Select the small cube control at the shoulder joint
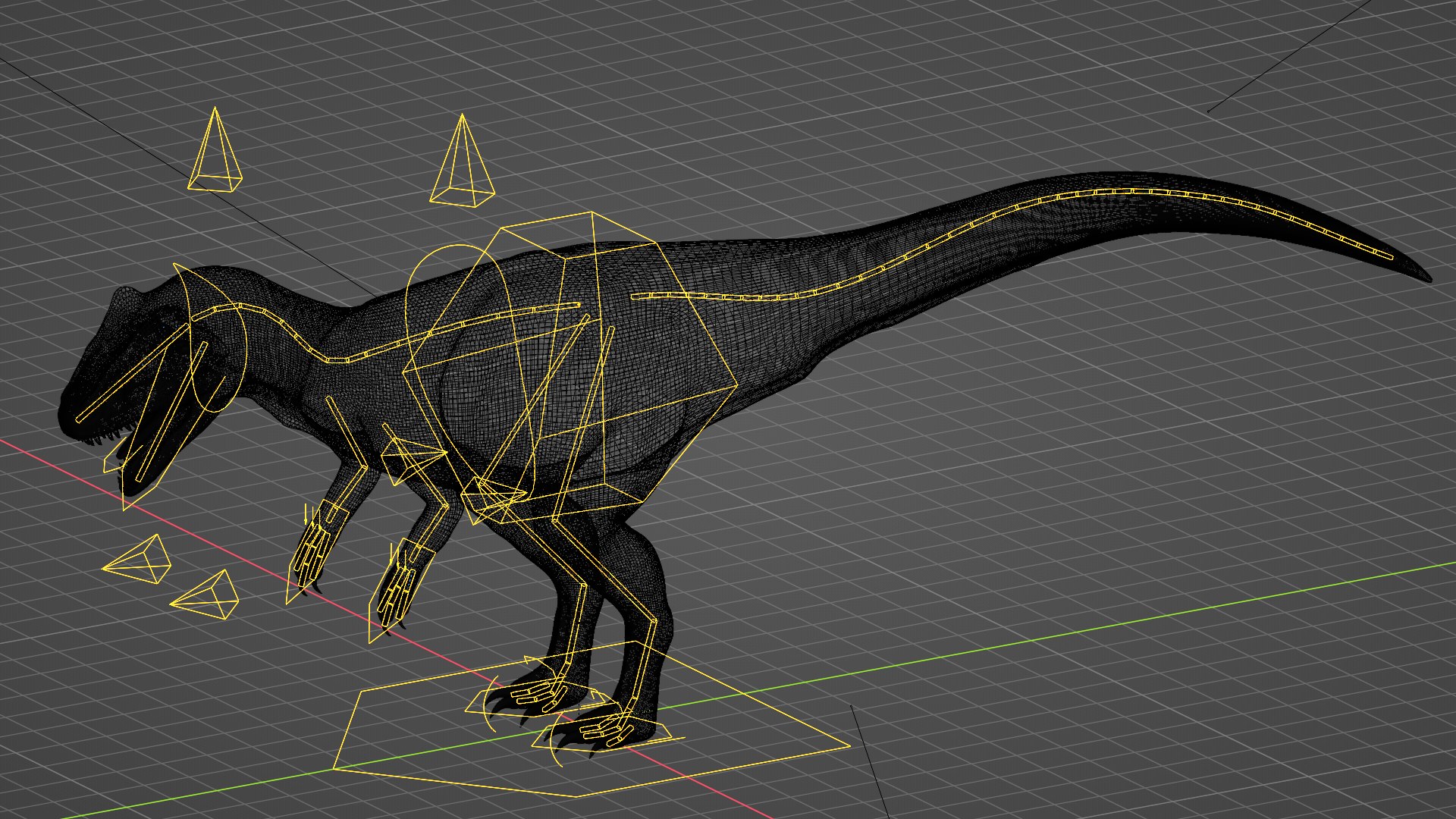 (x=413, y=459)
